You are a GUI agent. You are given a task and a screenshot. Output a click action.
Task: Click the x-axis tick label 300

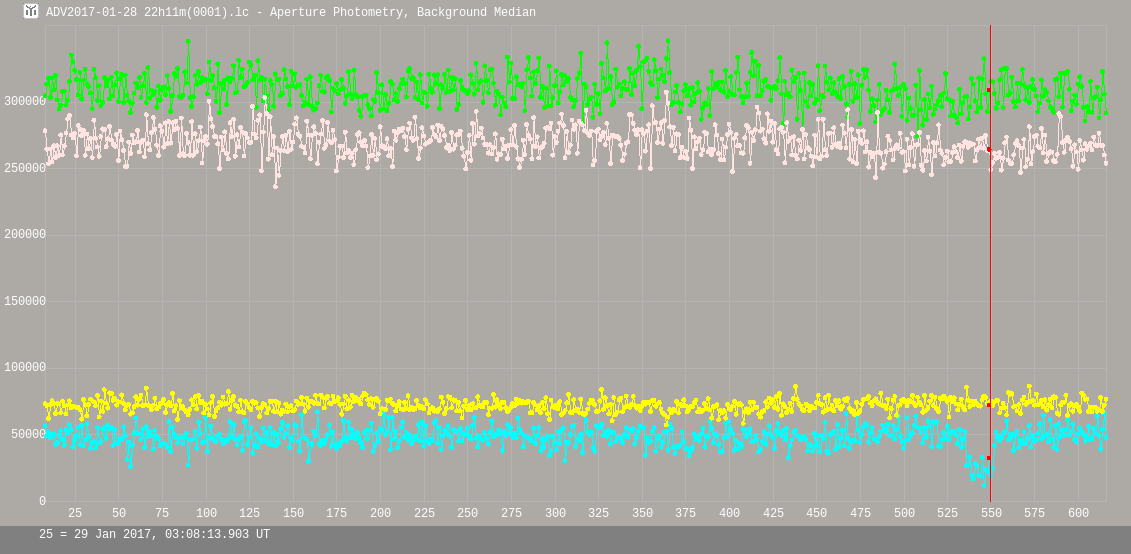(555, 514)
